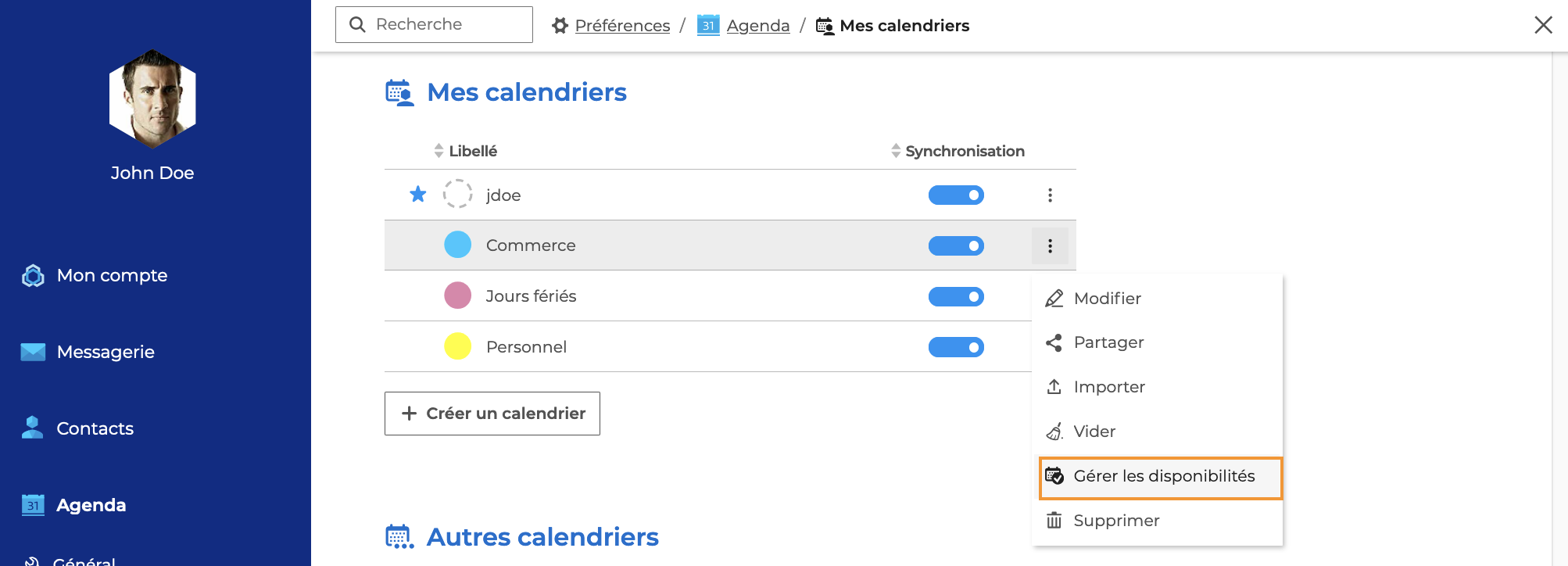Click the yellow Personnel color swatch
Viewport: 1568px width, 566px height.
click(x=458, y=346)
